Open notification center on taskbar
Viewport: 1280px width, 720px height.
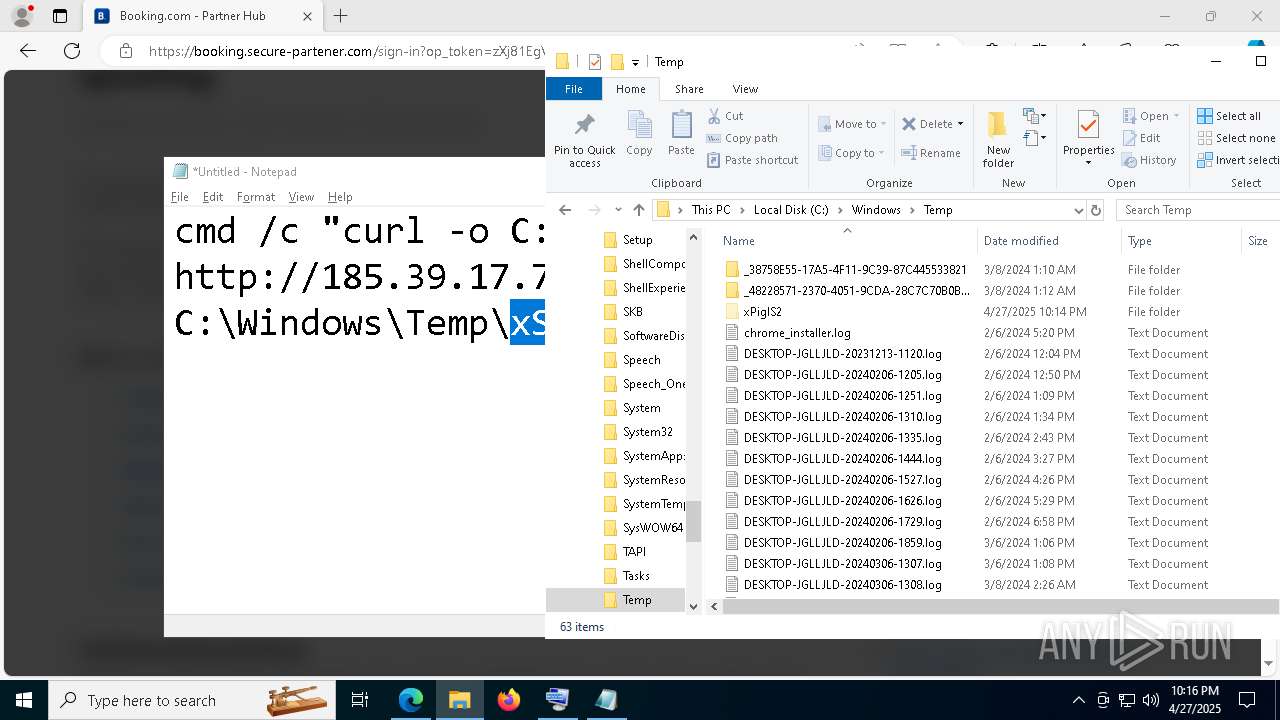pyautogui.click(x=1247, y=700)
